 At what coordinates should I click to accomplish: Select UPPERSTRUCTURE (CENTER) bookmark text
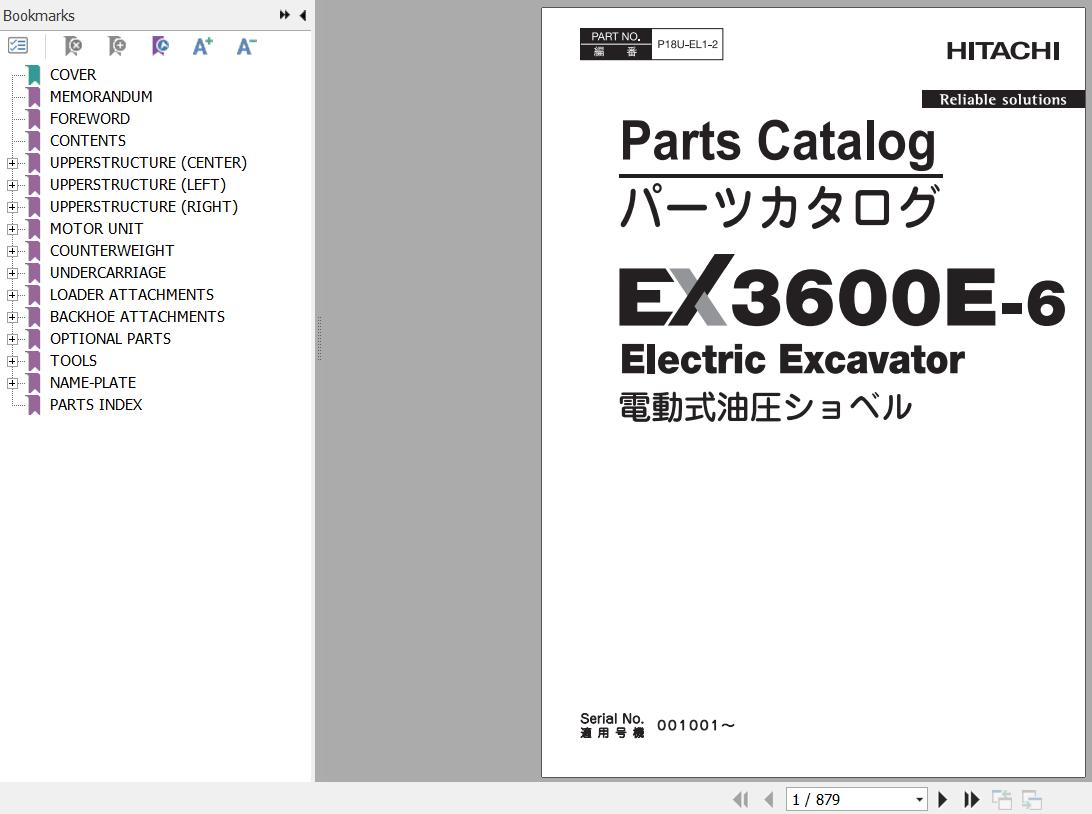148,163
